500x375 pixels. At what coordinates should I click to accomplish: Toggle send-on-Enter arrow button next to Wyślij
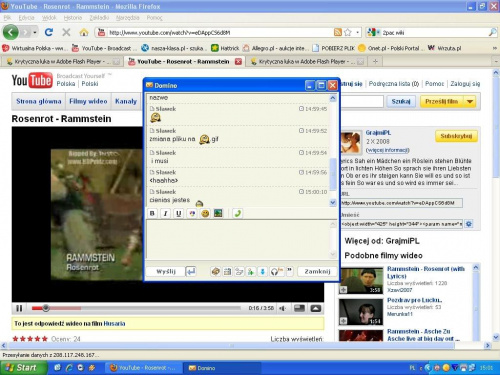point(191,272)
